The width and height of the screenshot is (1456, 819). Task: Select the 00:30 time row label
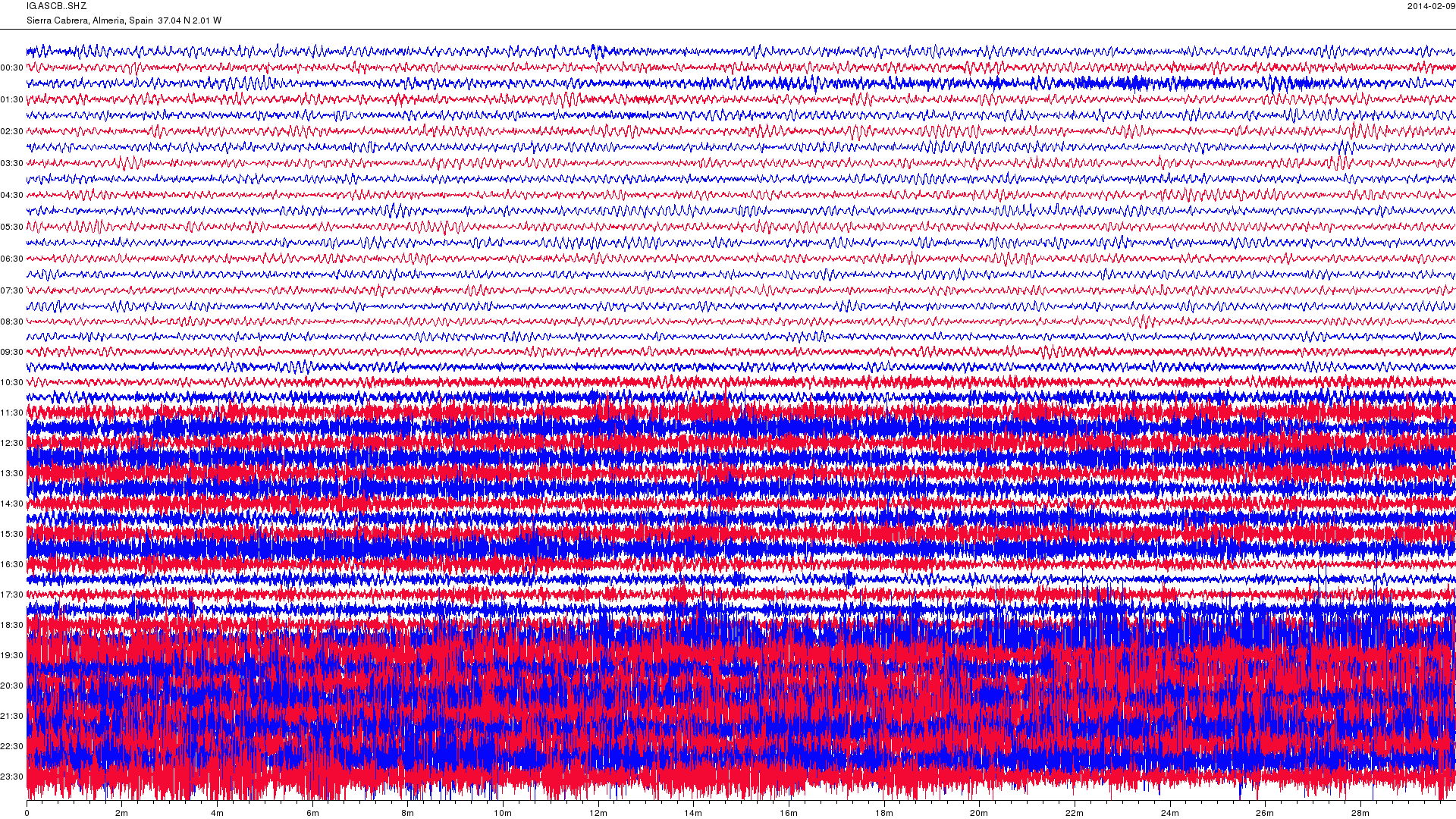pyautogui.click(x=12, y=67)
